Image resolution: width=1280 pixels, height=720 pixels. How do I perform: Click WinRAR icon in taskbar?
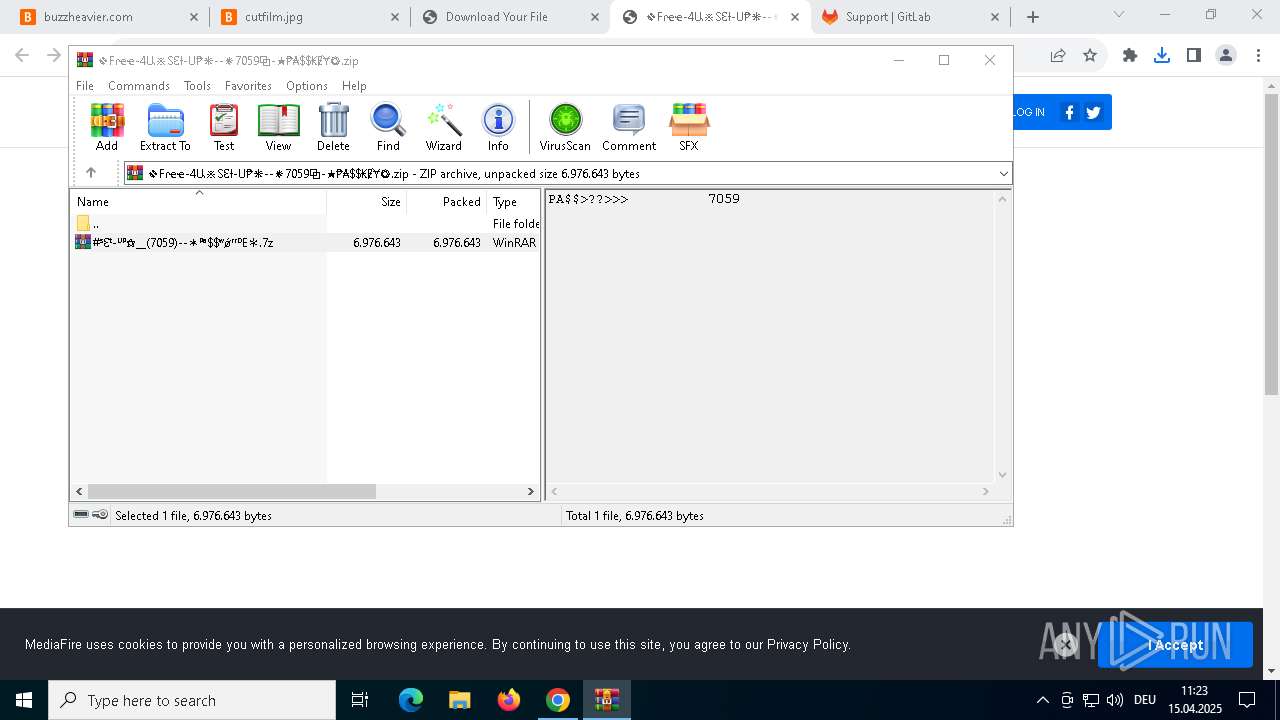click(607, 700)
